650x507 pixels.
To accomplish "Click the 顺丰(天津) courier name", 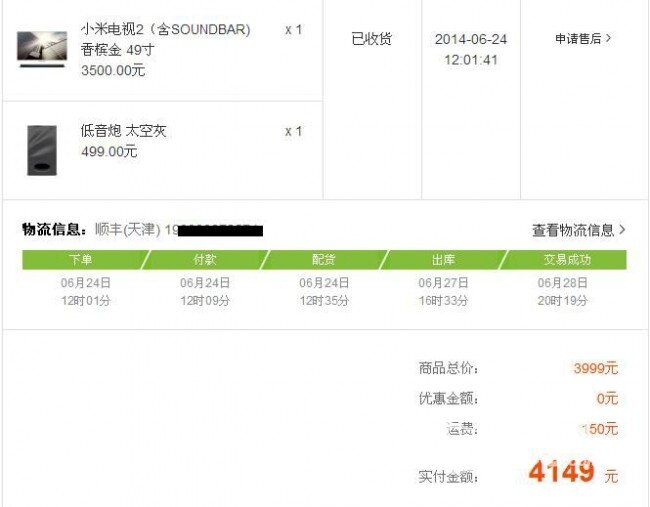I will point(128,229).
